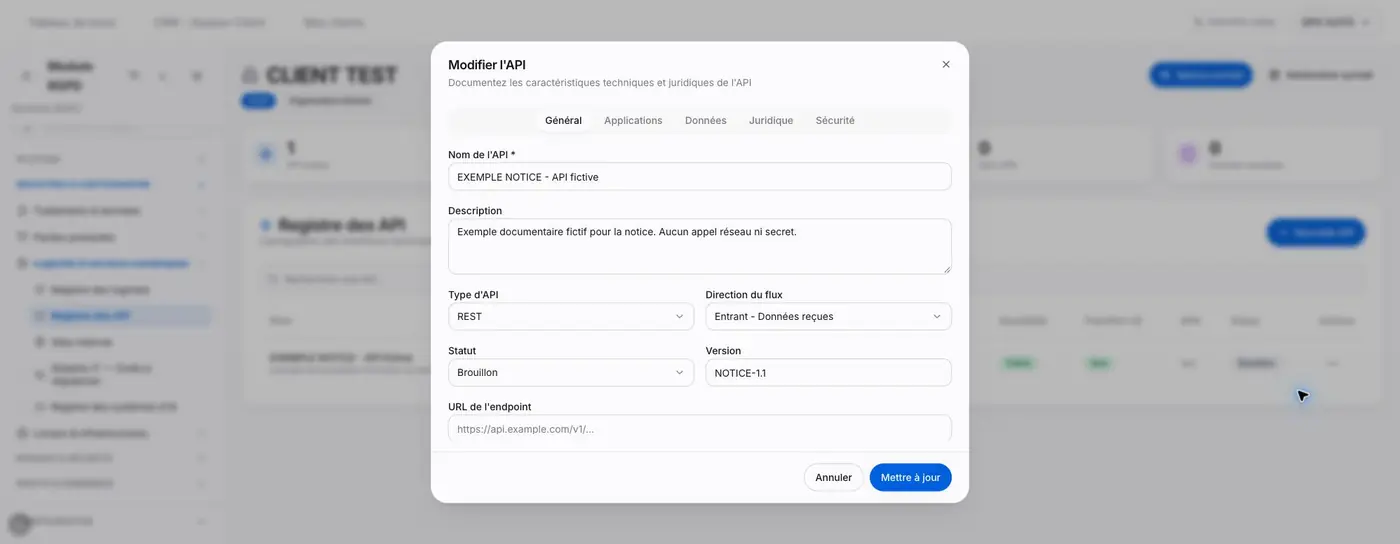Switch to the Données tab
The width and height of the screenshot is (1400, 544).
706,120
